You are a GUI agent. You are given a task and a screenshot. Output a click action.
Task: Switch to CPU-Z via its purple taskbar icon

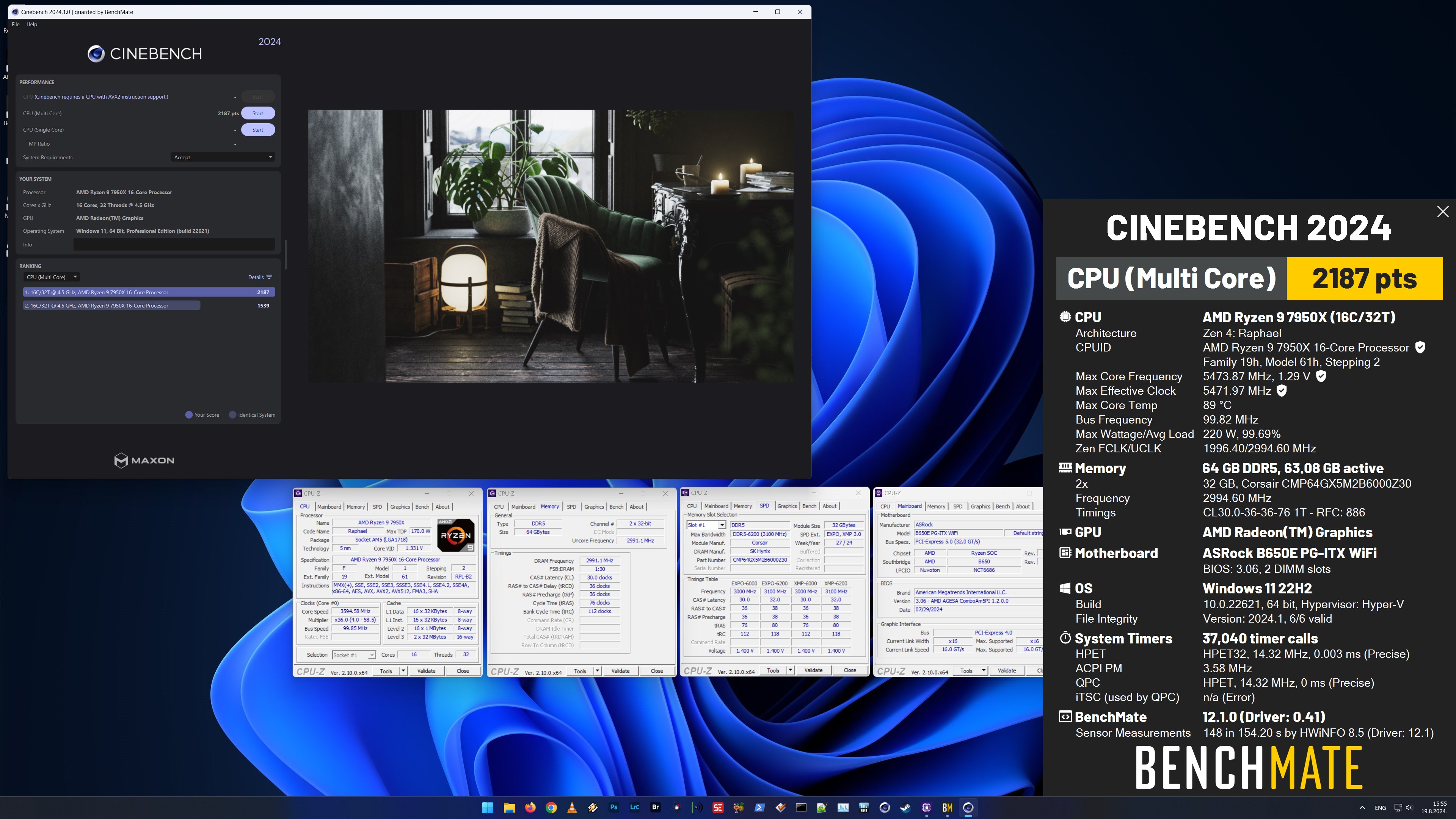coord(926,808)
